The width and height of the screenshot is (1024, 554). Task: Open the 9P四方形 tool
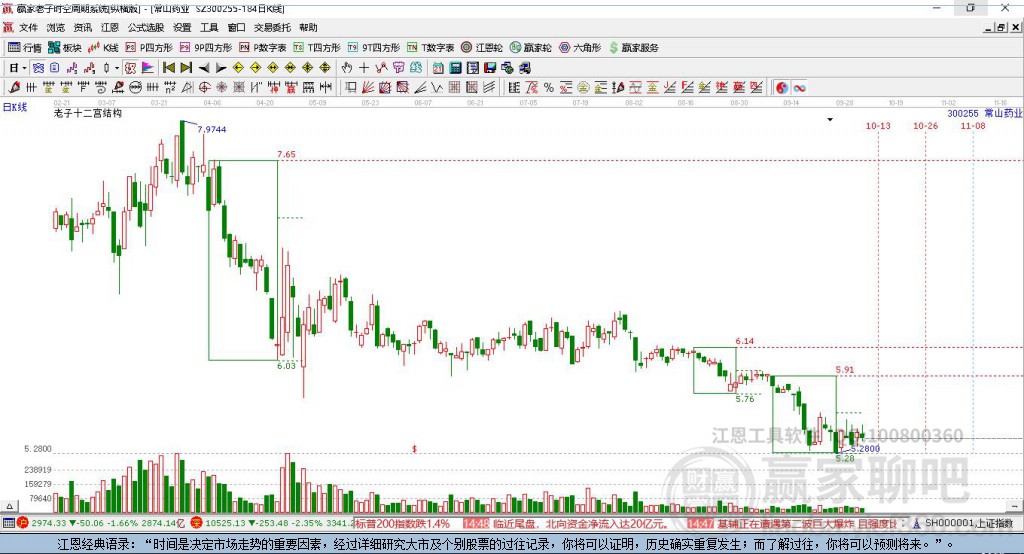coord(206,48)
